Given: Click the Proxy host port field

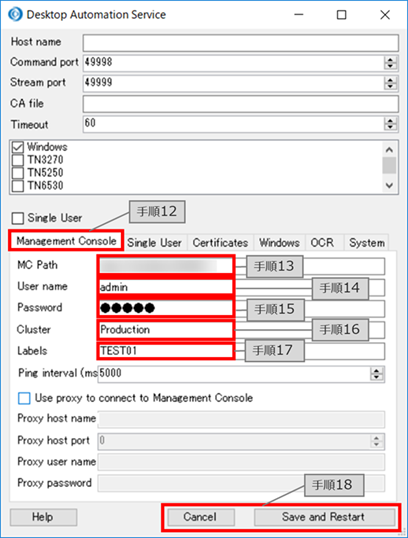Looking at the screenshot, I should click(x=241, y=441).
